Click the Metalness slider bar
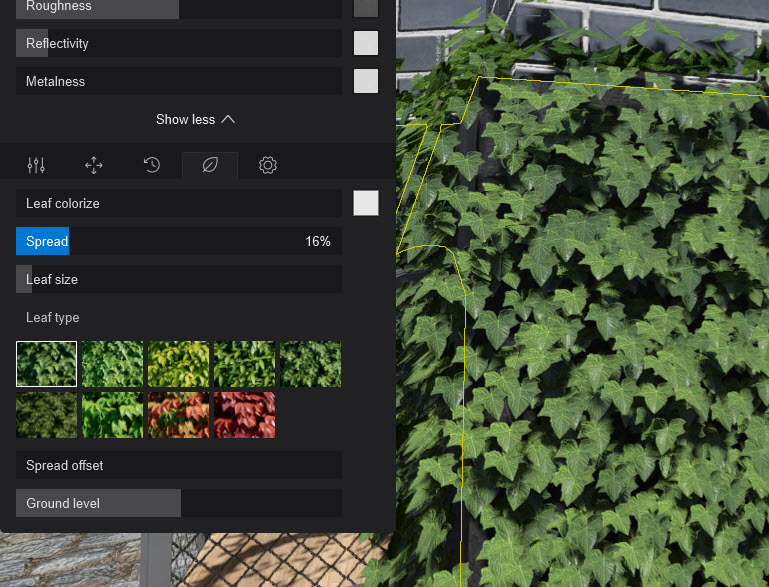This screenshot has width=769, height=587. tap(179, 81)
